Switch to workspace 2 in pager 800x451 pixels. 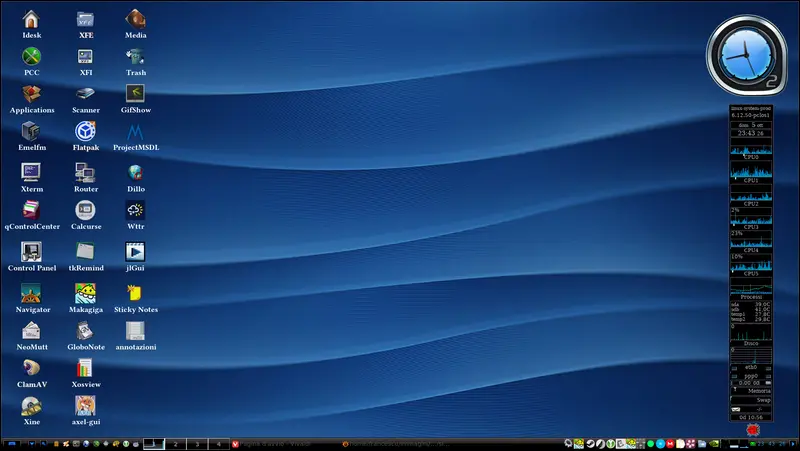click(176, 444)
